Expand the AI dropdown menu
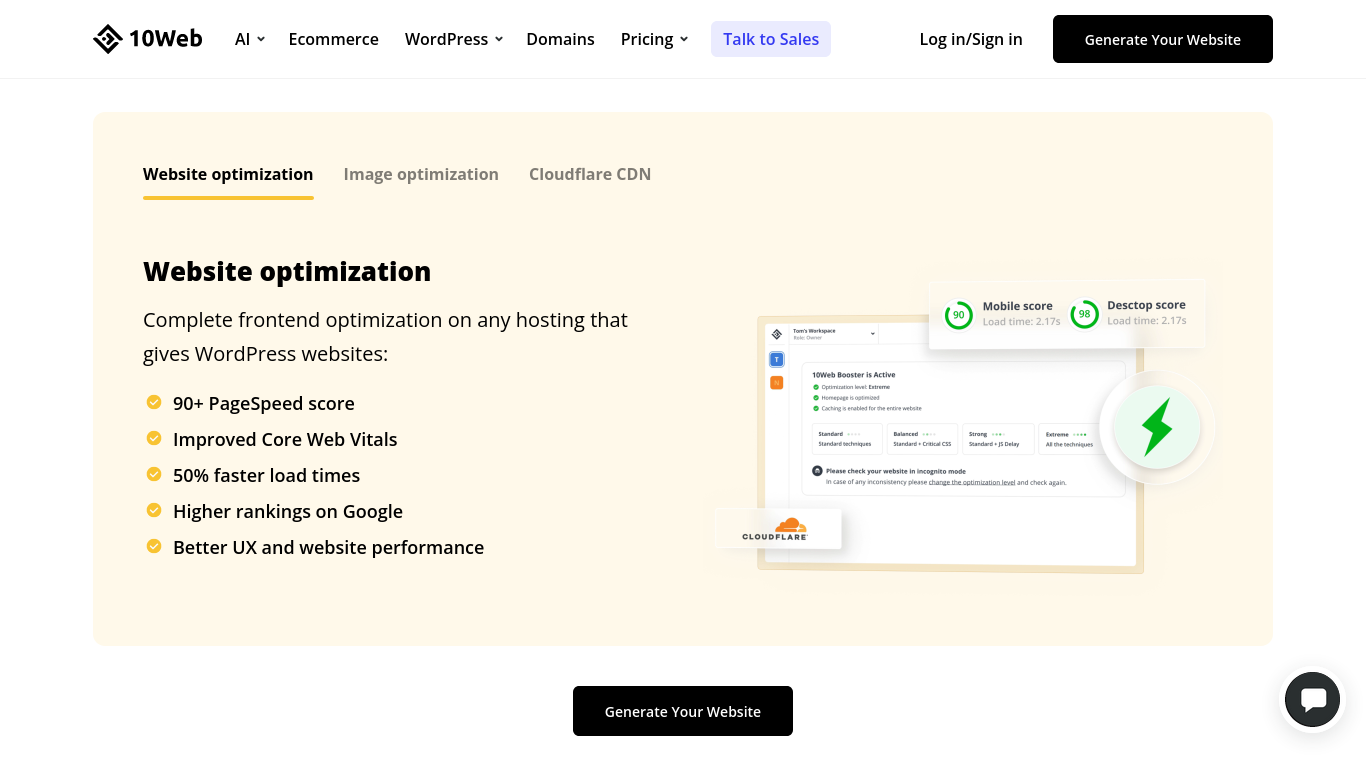1366x768 pixels. 249,39
